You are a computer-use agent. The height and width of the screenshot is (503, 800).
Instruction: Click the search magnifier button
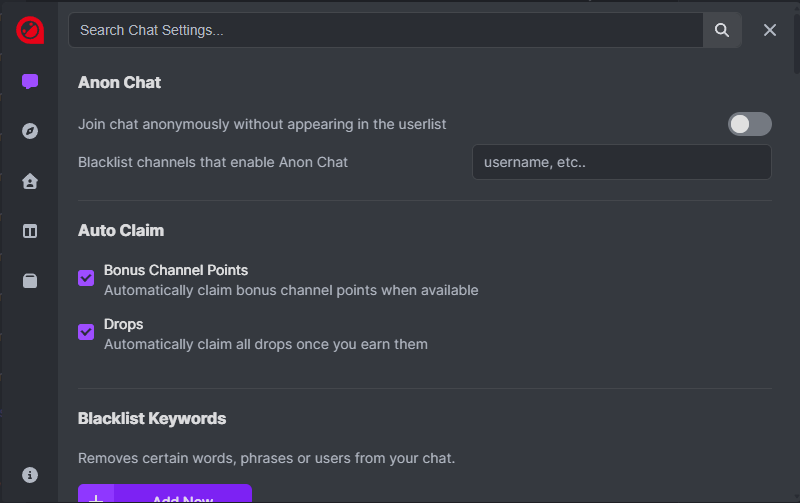[x=722, y=30]
